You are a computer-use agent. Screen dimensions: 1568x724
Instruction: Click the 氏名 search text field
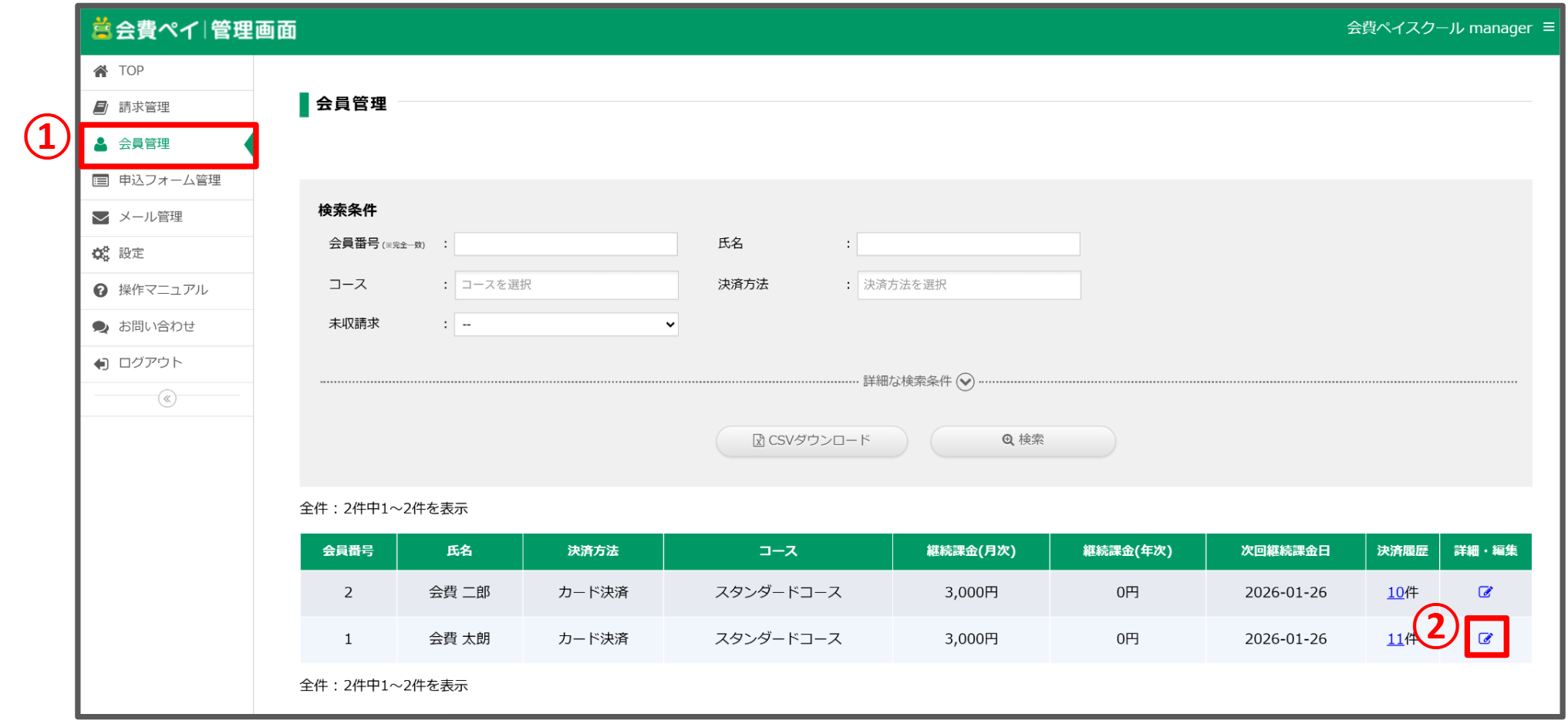pos(968,244)
